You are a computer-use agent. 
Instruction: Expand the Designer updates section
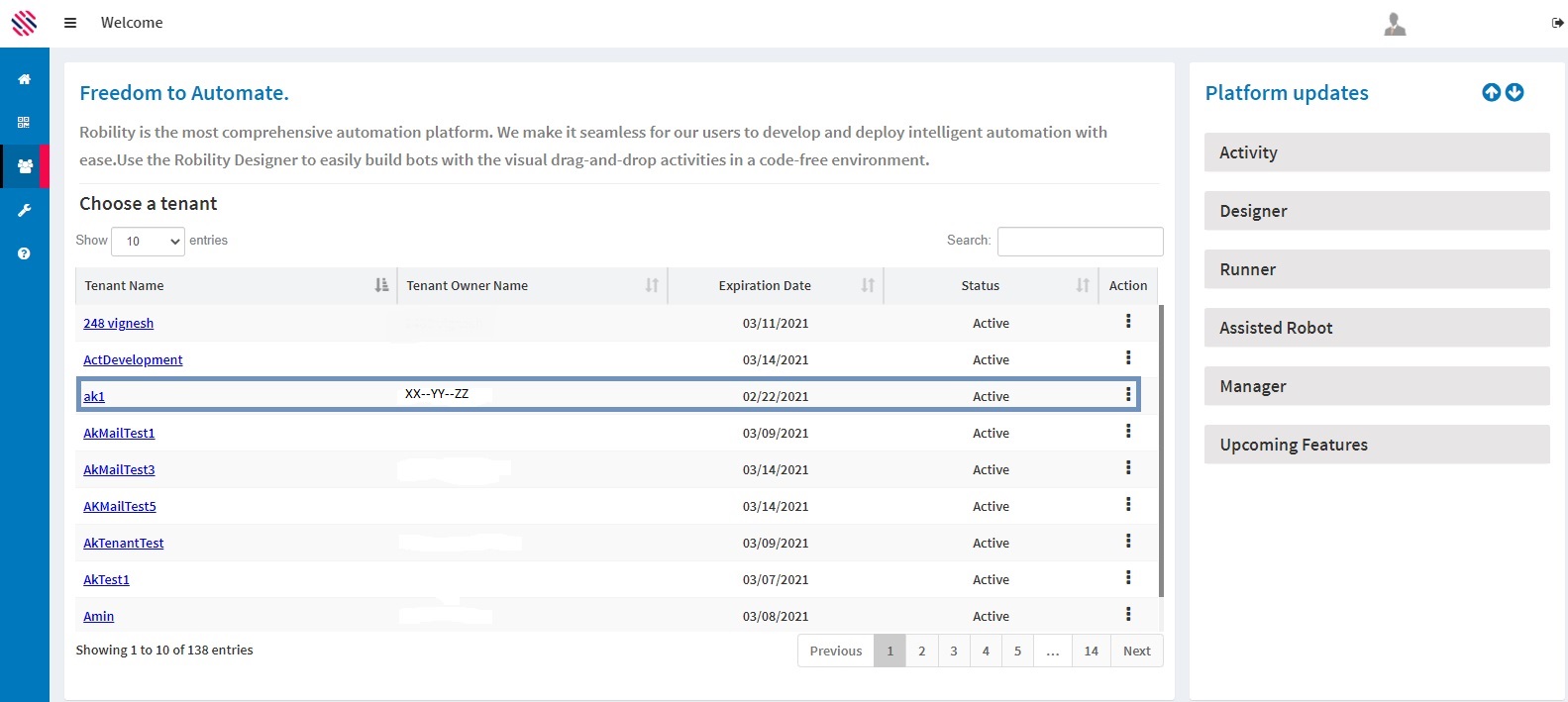tap(1377, 211)
